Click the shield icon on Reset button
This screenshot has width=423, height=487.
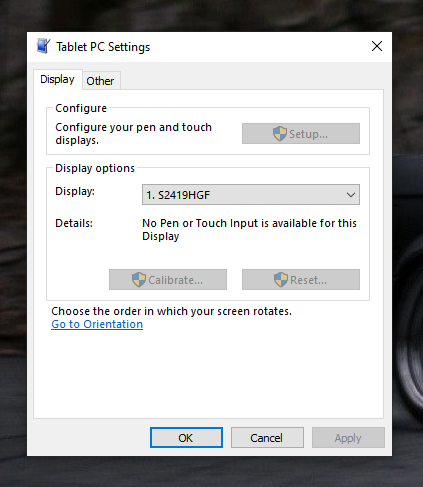[x=281, y=280]
